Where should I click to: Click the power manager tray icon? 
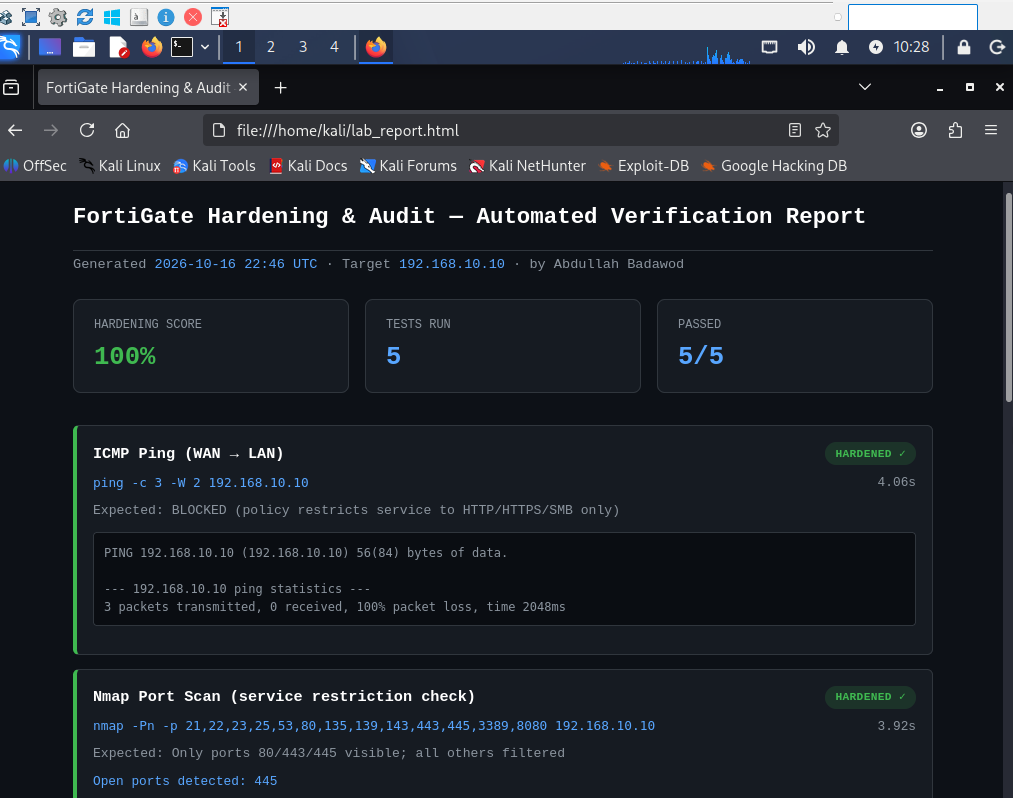click(875, 47)
